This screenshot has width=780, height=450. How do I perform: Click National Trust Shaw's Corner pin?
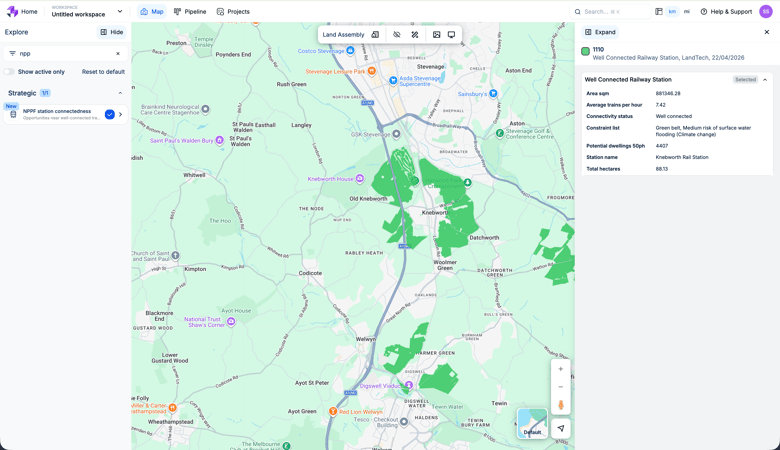[x=231, y=322]
